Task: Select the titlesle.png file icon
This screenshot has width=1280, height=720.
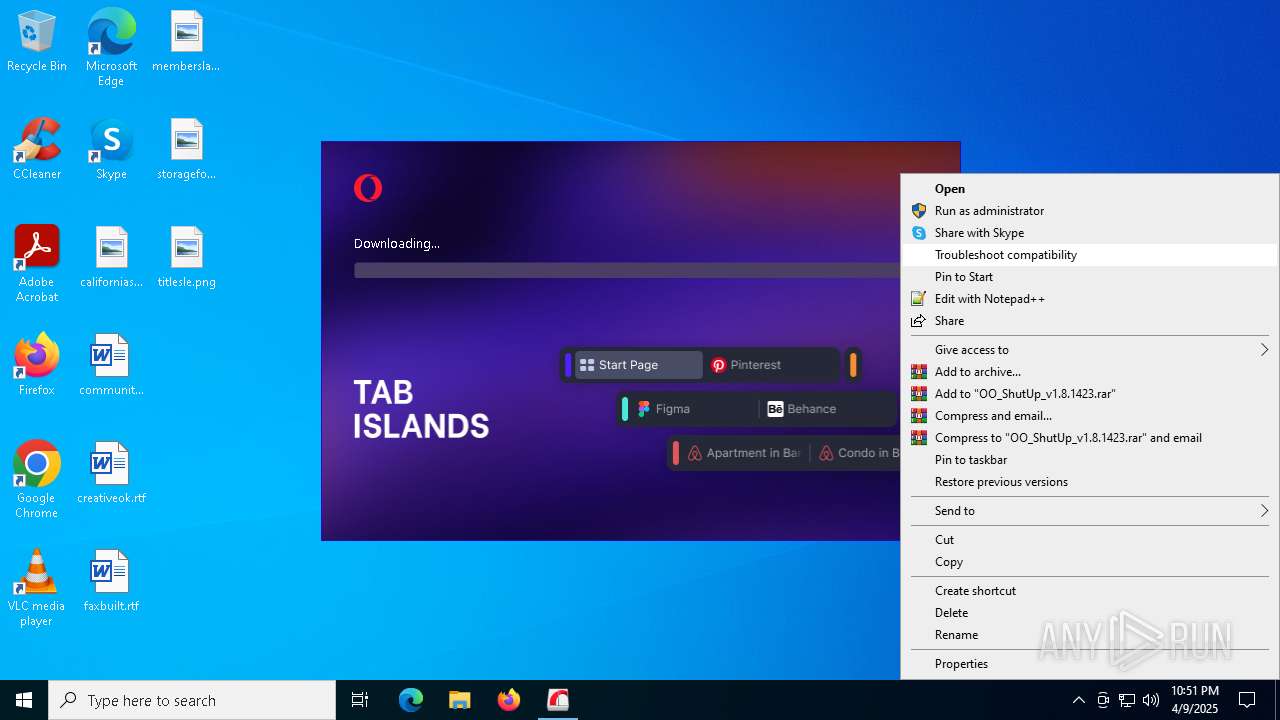Action: [186, 258]
